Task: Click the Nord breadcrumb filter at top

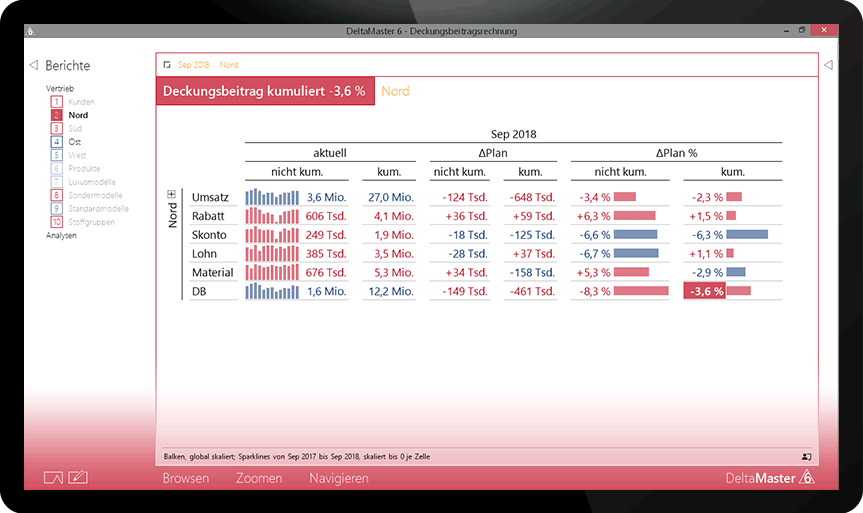Action: [229, 65]
